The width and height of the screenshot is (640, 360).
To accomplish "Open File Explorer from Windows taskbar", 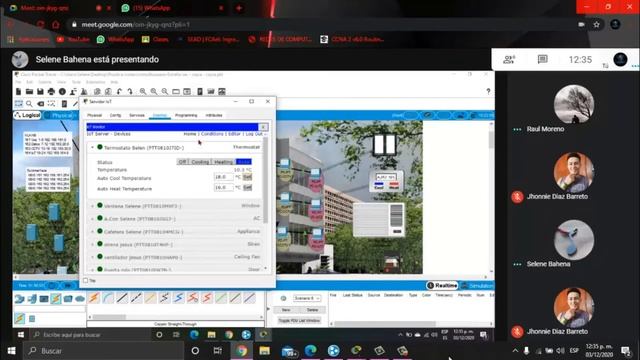I will click(264, 351).
